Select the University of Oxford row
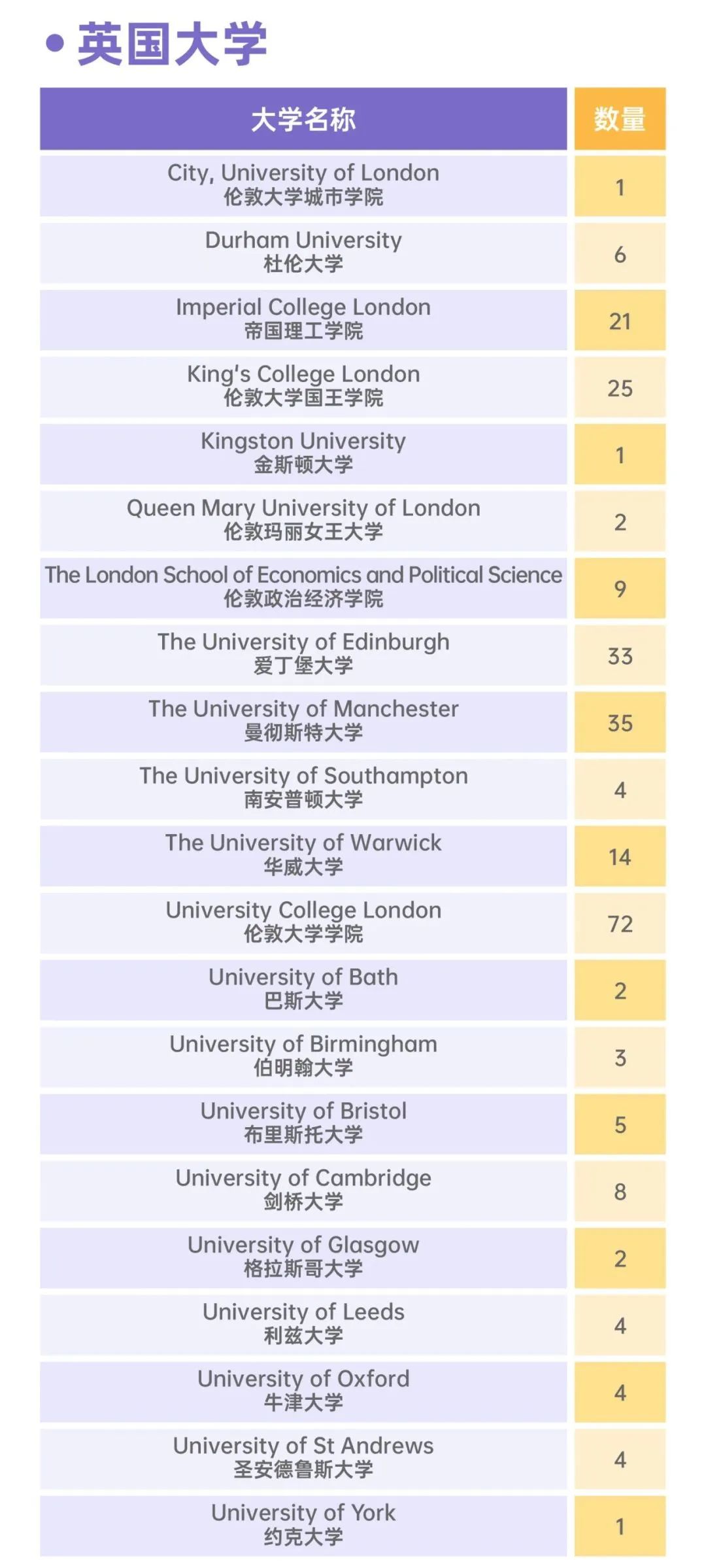The image size is (706, 1568). (353, 1392)
